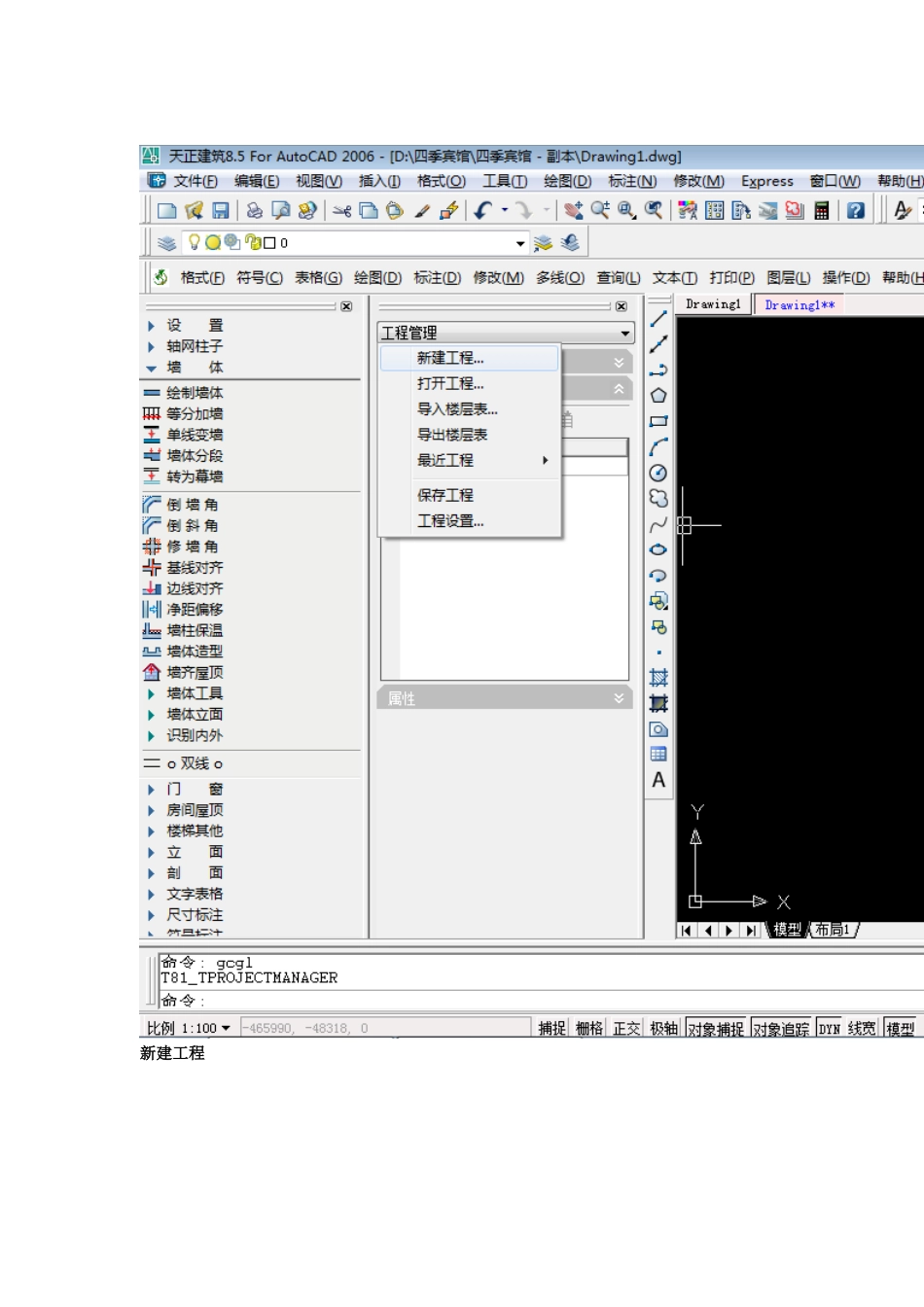Toggle 模型 model space button in status bar
The image size is (924, 1307).
tap(901, 1029)
